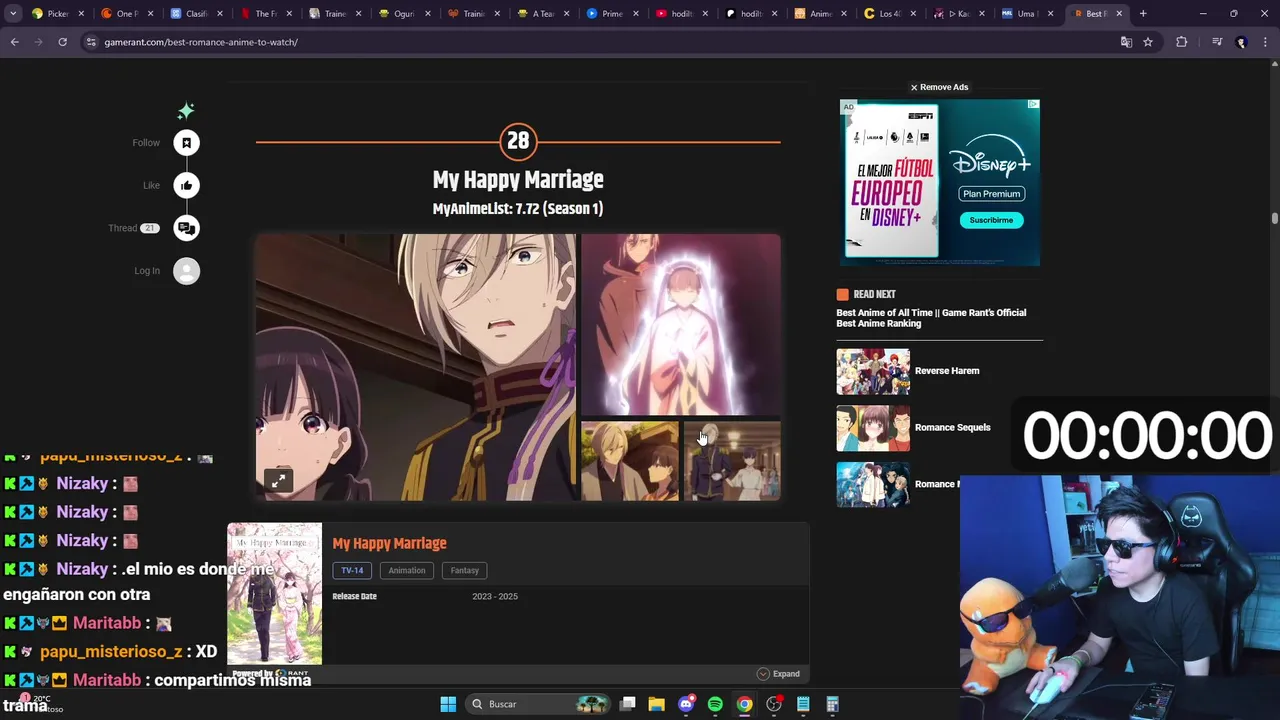
Task: Open the translate page icon
Action: (1126, 42)
